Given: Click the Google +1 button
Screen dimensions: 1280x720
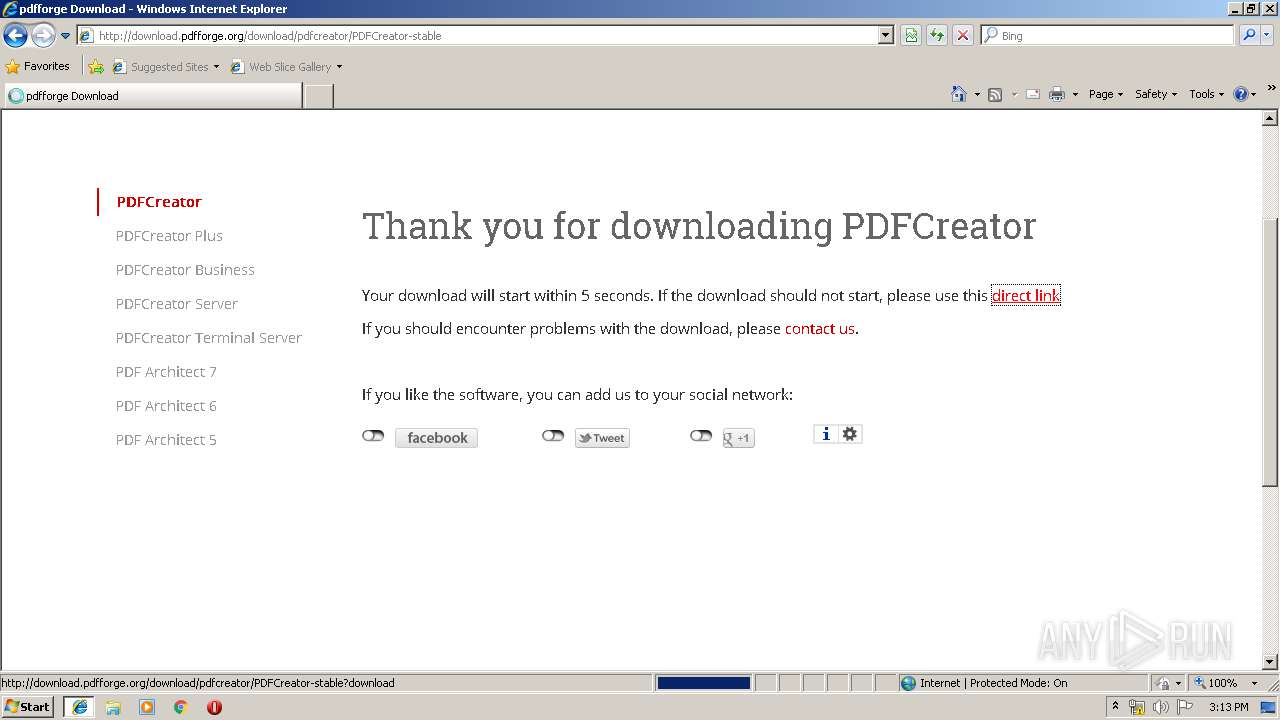Looking at the screenshot, I should [x=738, y=438].
